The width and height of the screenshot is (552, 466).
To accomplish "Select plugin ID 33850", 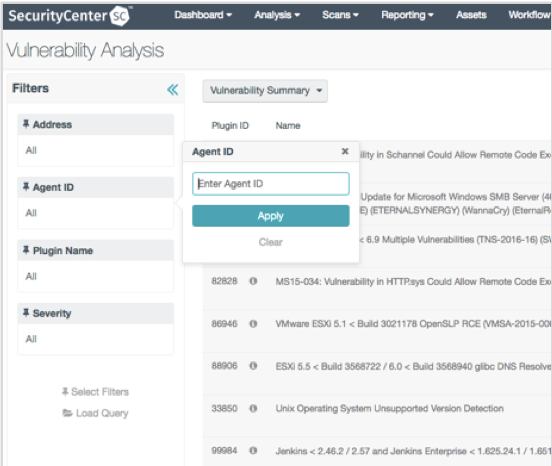I will click(x=224, y=408).
